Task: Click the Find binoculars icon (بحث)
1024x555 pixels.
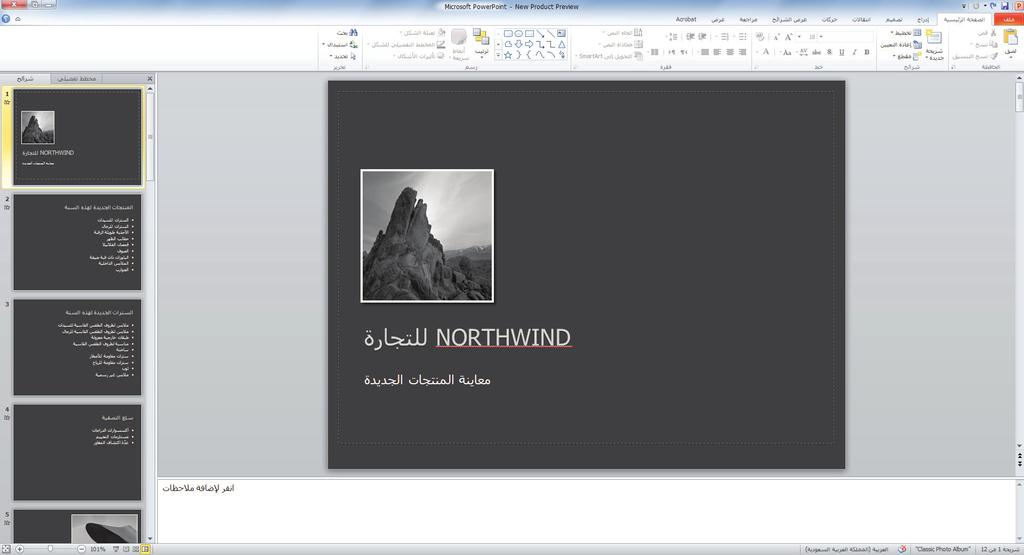Action: coord(353,33)
